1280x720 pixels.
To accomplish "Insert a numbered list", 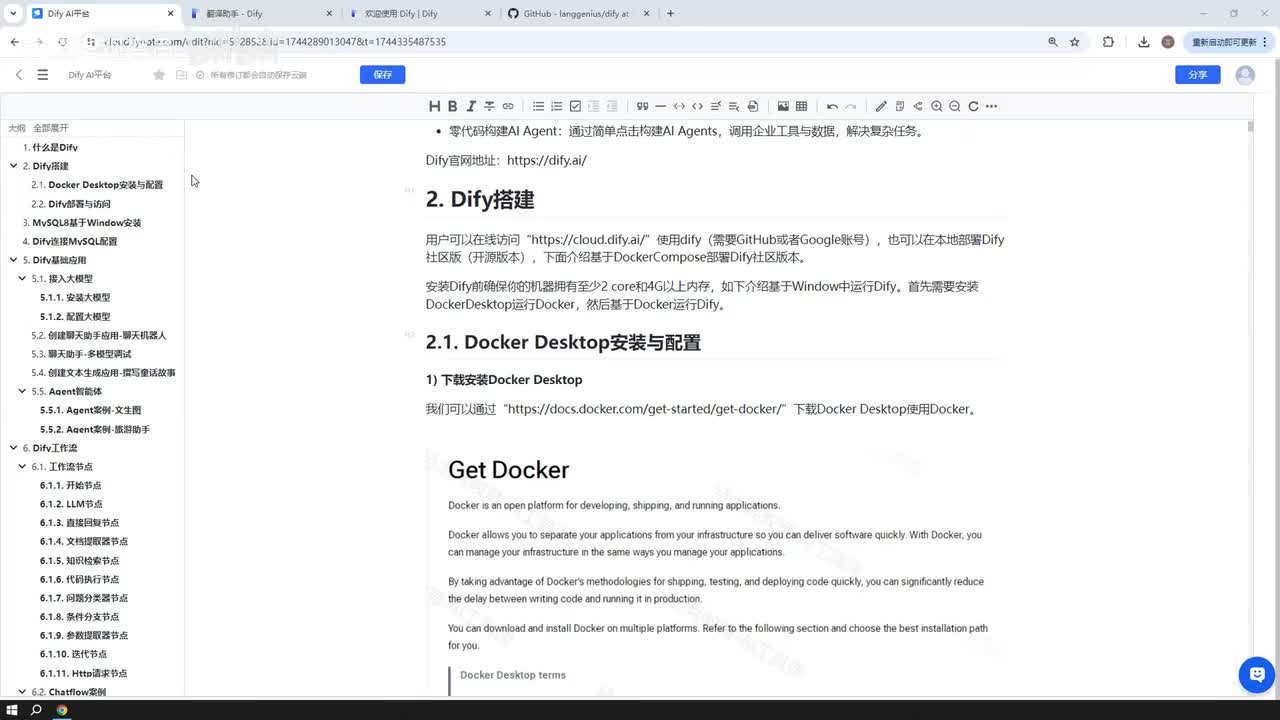I will [x=557, y=106].
